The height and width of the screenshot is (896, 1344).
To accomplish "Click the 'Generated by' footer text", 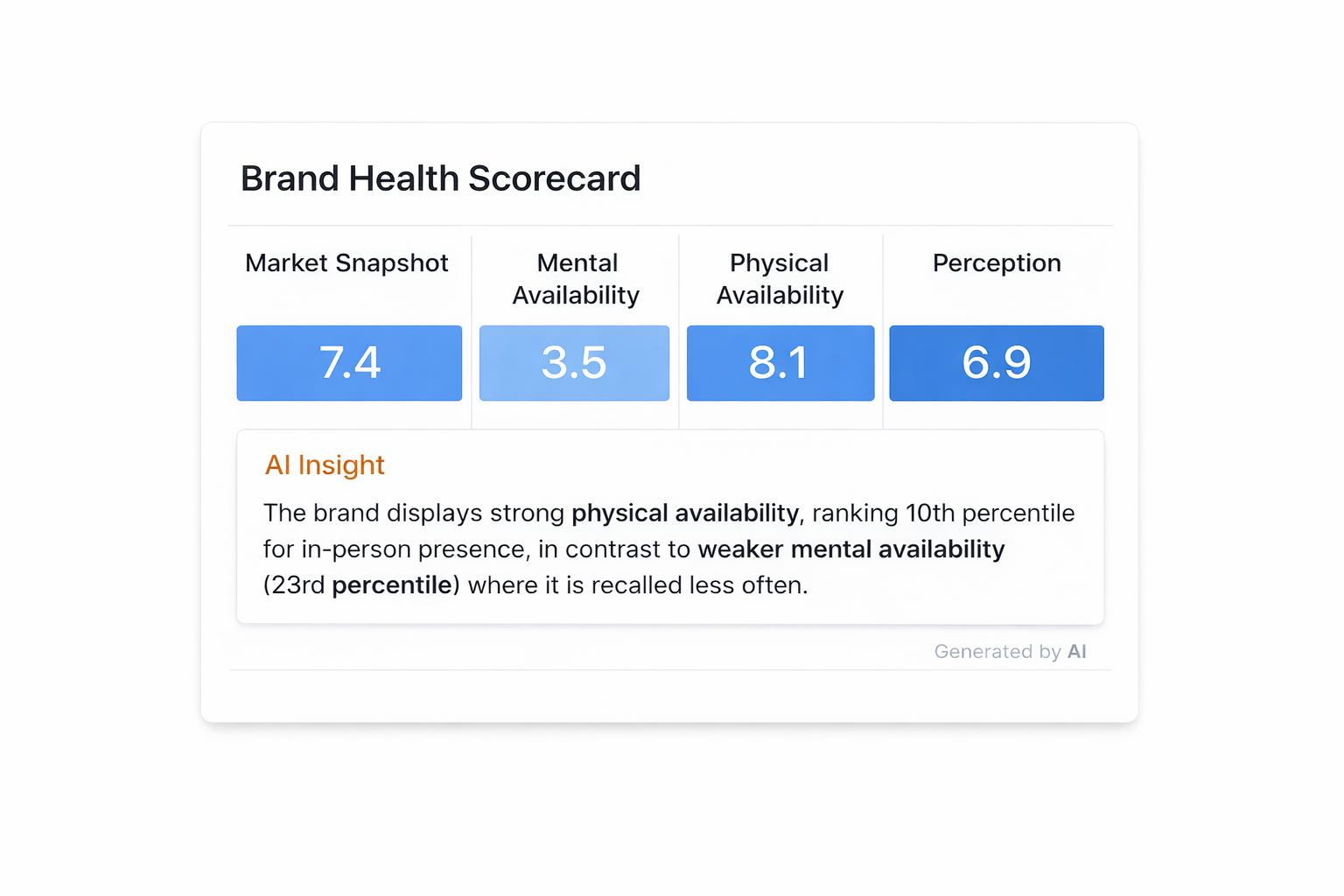I will point(997,652).
